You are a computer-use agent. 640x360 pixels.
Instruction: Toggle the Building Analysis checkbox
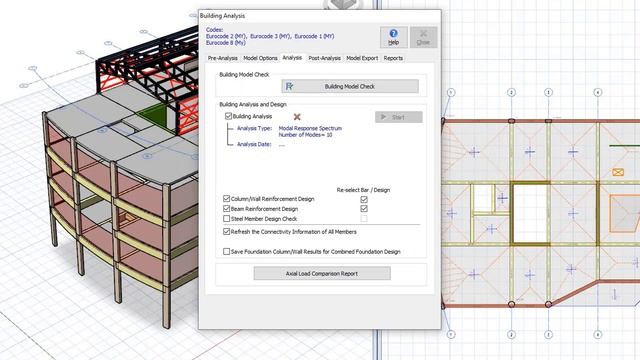(229, 116)
